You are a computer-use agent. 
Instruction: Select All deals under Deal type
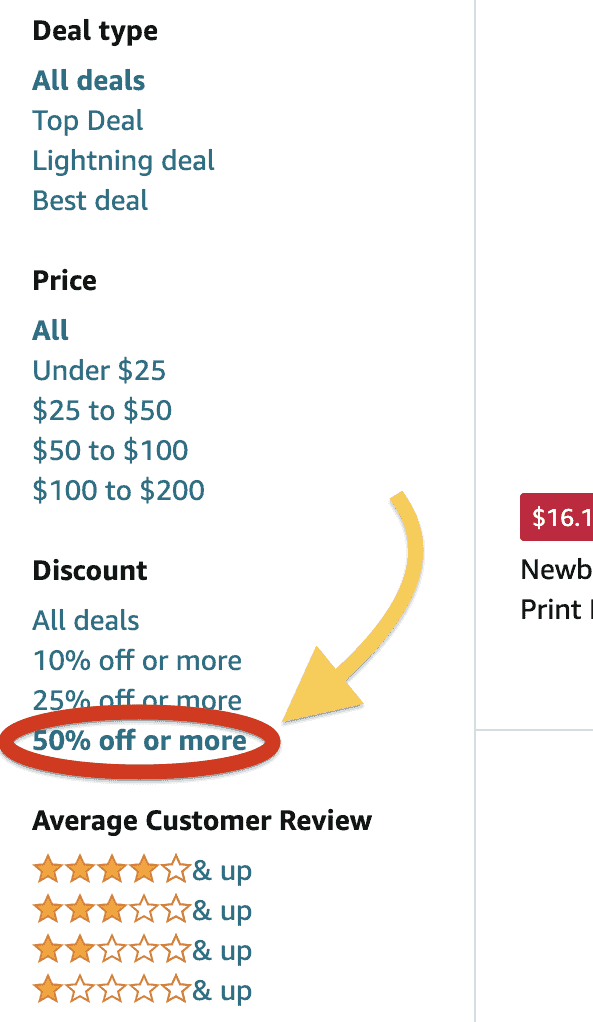pyautogui.click(x=89, y=81)
